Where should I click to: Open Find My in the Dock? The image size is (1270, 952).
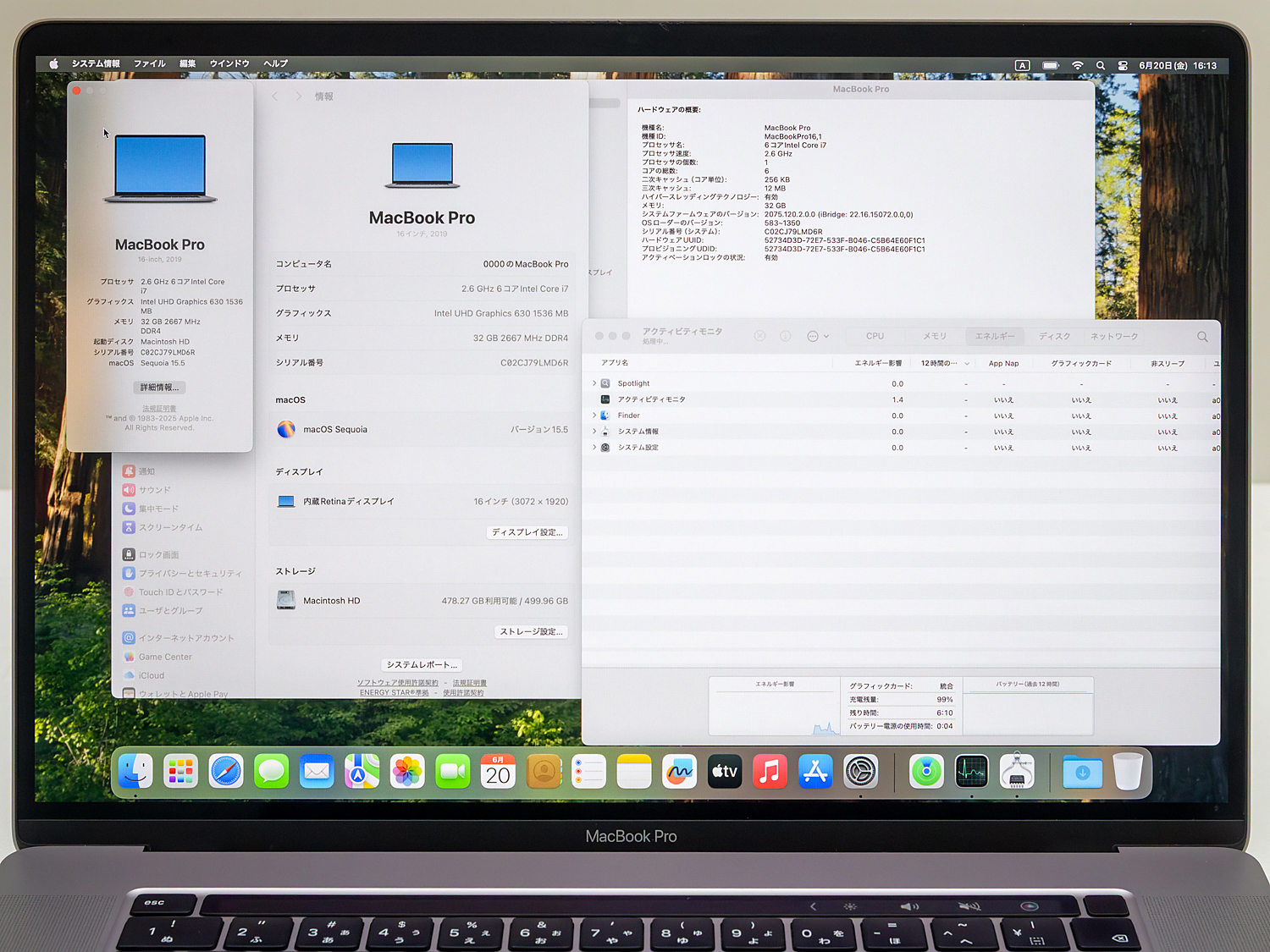point(926,771)
